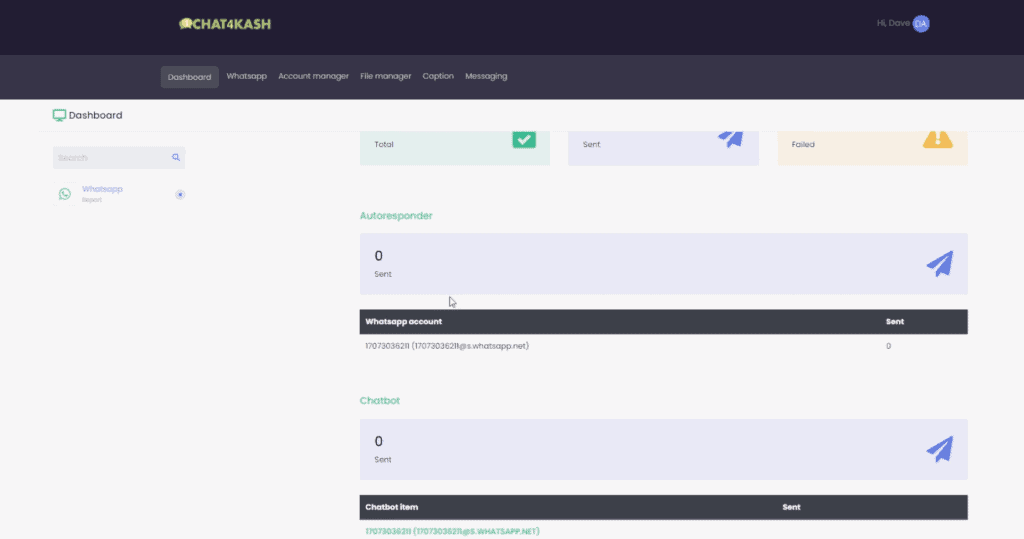
Task: Select the radio dot next to Whatsapp Report
Action: [x=180, y=195]
